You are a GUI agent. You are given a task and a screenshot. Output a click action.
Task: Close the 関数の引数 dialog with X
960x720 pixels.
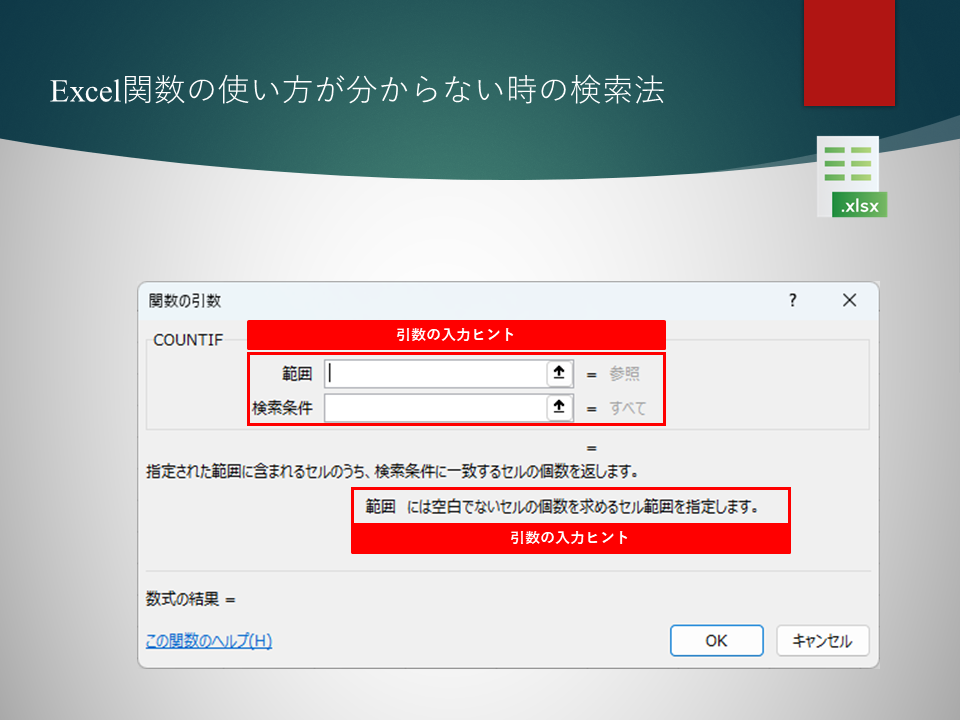tap(849, 300)
